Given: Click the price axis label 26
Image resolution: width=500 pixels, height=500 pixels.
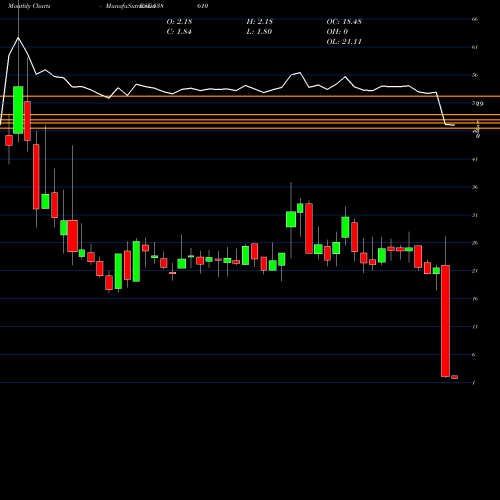Looking at the screenshot, I should point(475,243).
